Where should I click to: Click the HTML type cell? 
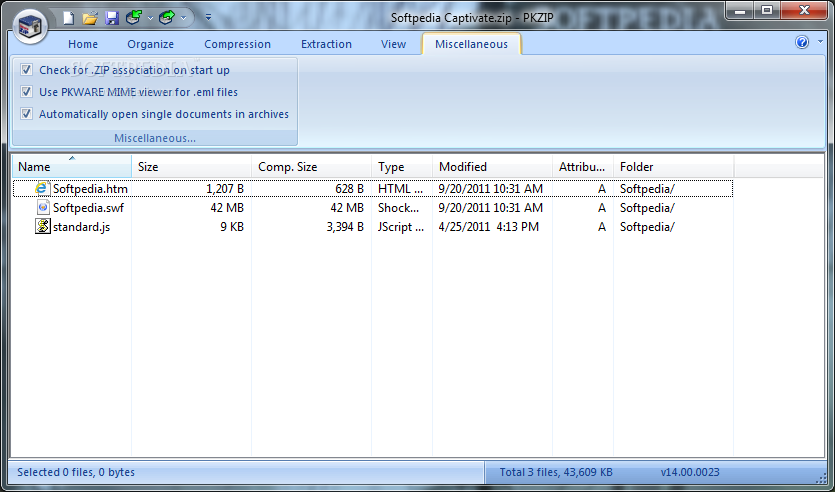(400, 188)
